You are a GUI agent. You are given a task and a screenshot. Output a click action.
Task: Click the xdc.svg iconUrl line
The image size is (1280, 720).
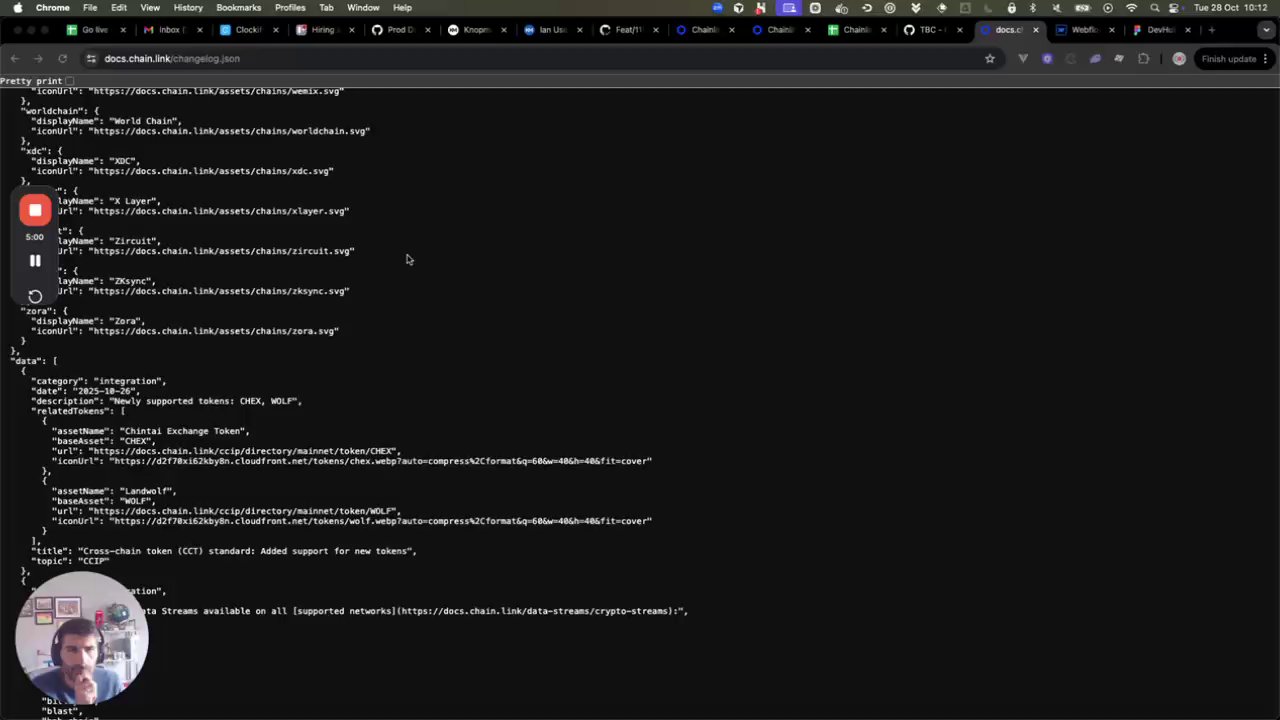tap(182, 171)
